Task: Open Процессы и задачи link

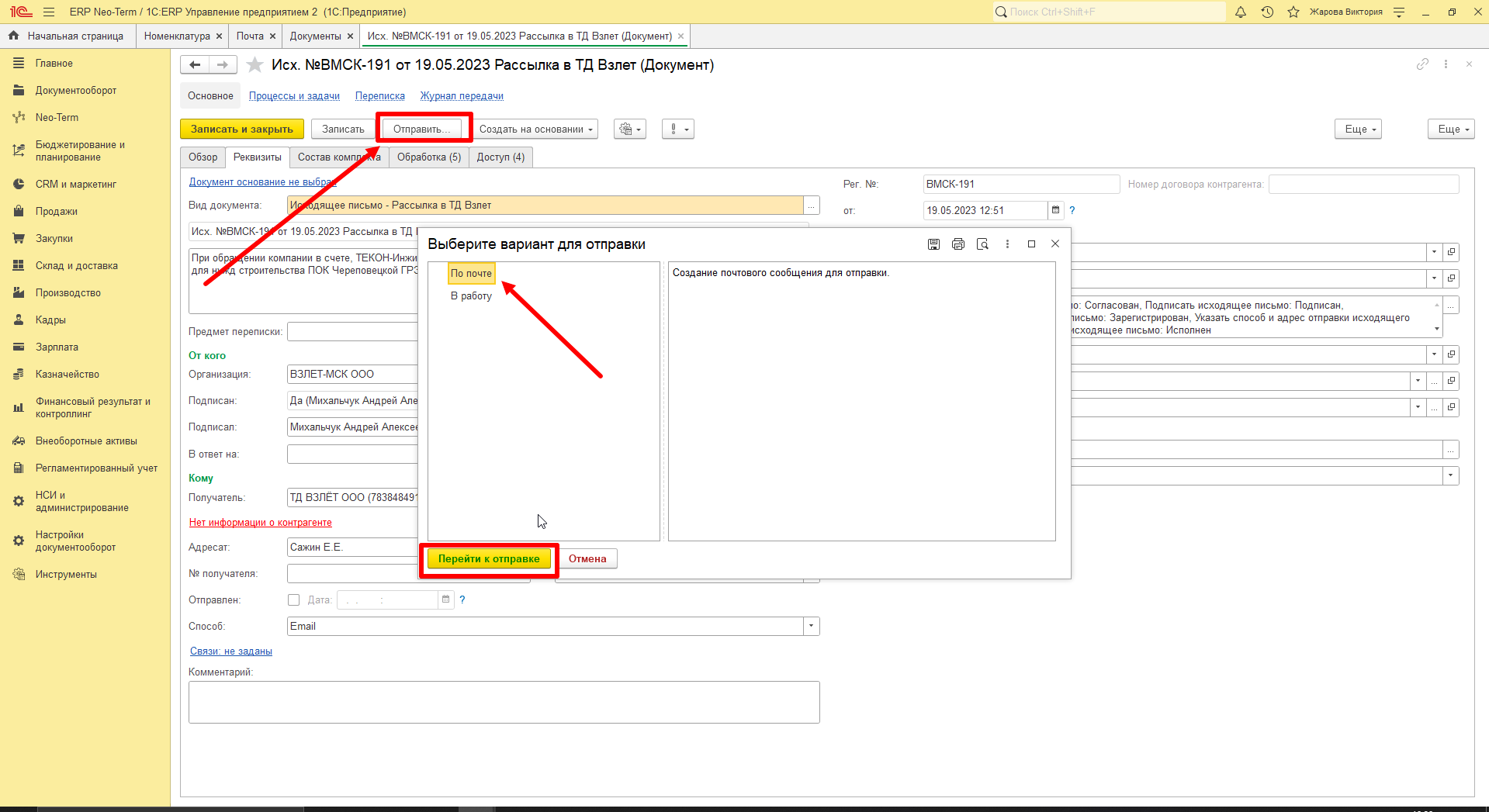Action: (294, 96)
